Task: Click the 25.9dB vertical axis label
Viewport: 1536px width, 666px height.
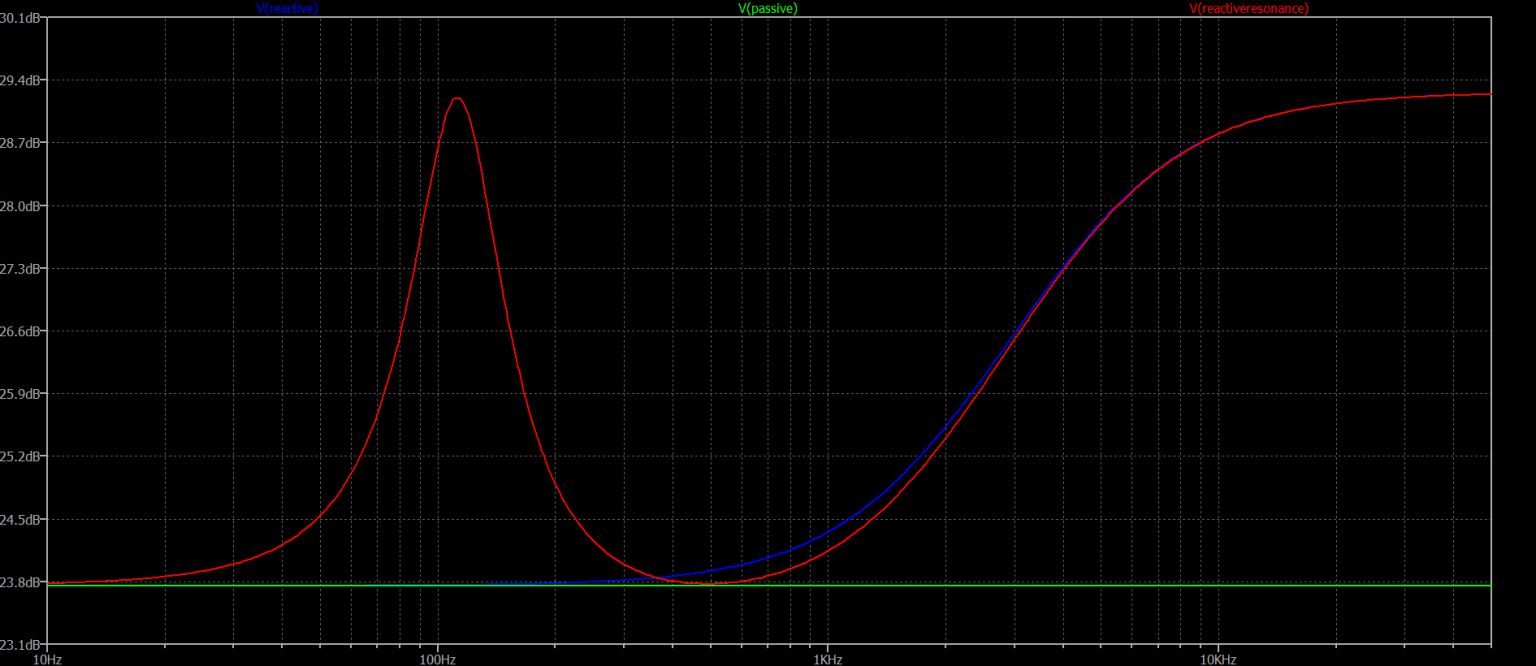Action: click(22, 394)
